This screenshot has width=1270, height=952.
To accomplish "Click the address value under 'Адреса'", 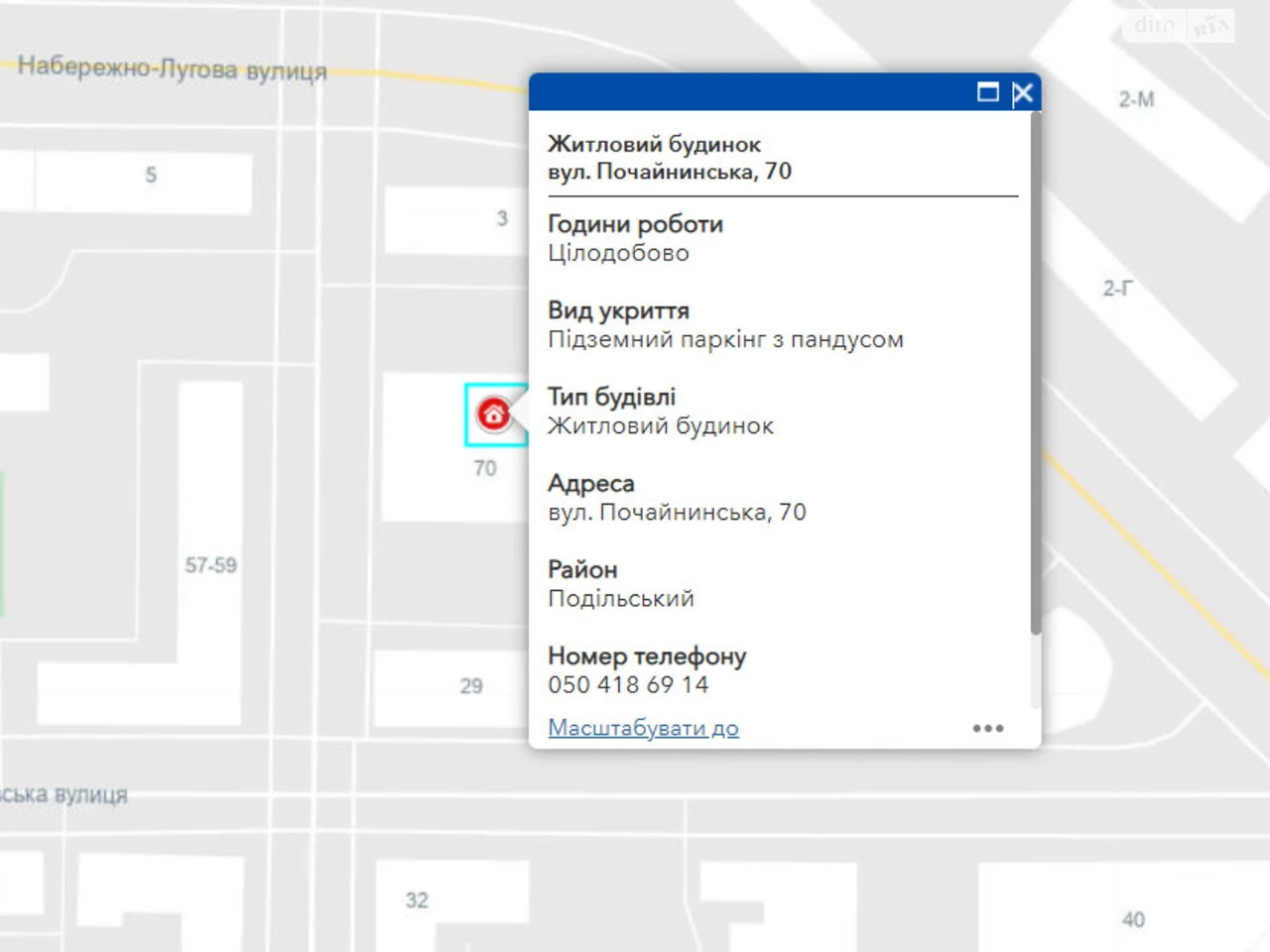I will pos(677,512).
